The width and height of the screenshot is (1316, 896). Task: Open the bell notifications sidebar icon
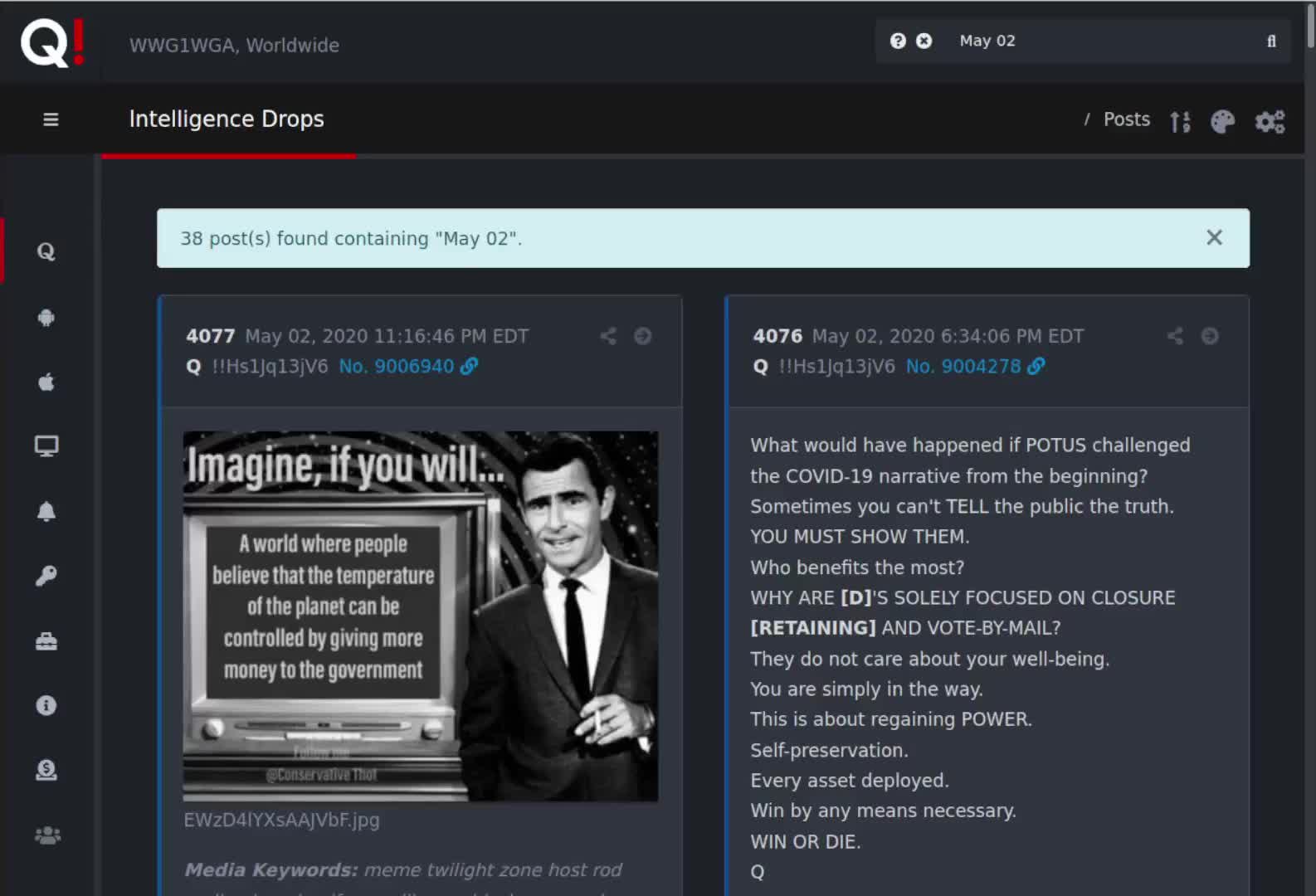click(46, 511)
